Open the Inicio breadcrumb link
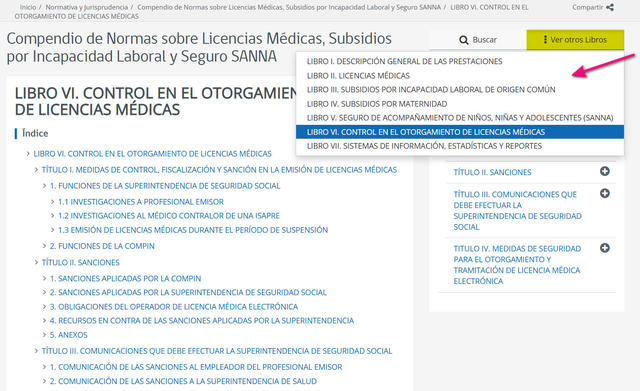 (x=28, y=7)
